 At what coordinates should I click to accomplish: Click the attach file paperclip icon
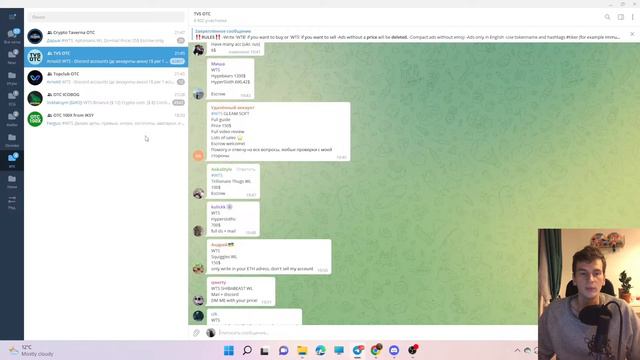[x=196, y=333]
